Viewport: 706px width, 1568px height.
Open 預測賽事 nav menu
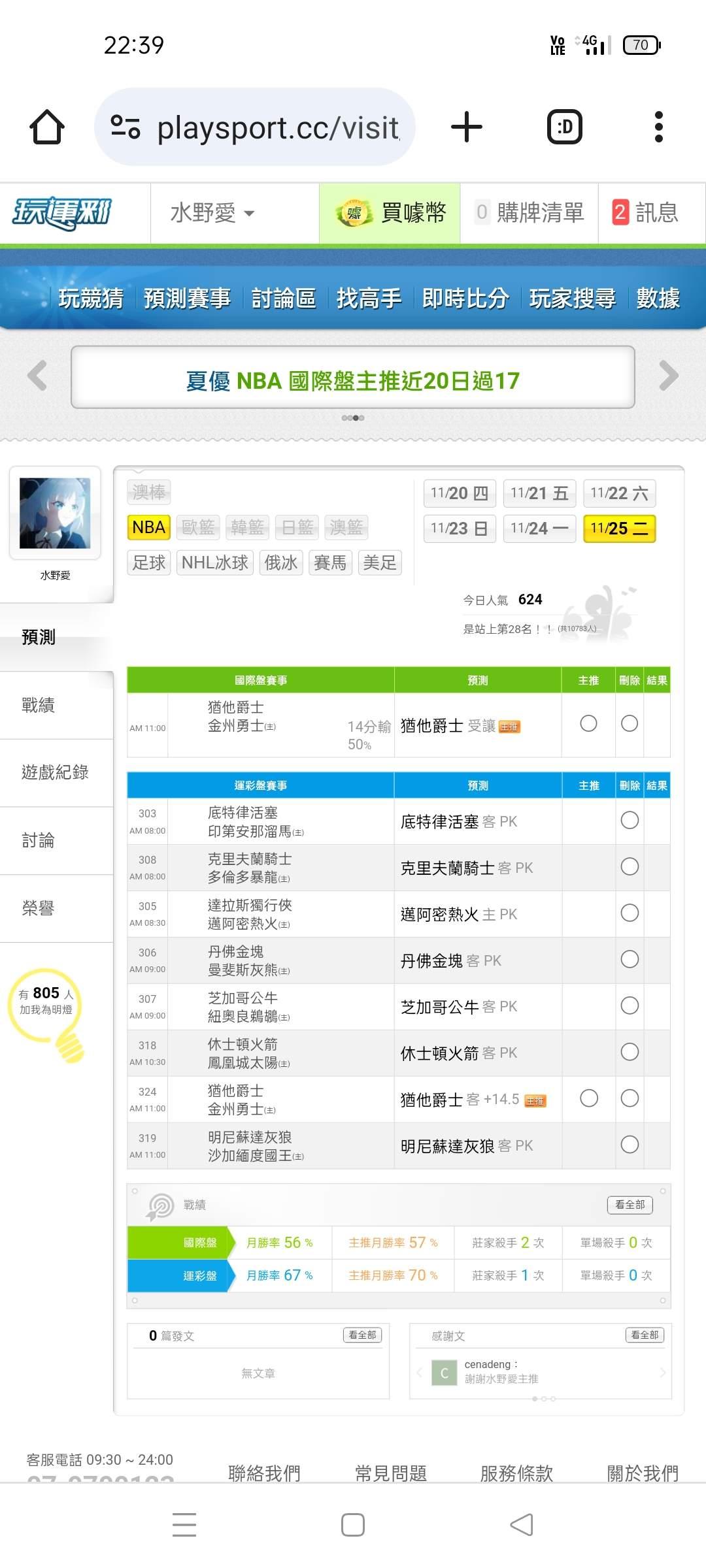[187, 299]
